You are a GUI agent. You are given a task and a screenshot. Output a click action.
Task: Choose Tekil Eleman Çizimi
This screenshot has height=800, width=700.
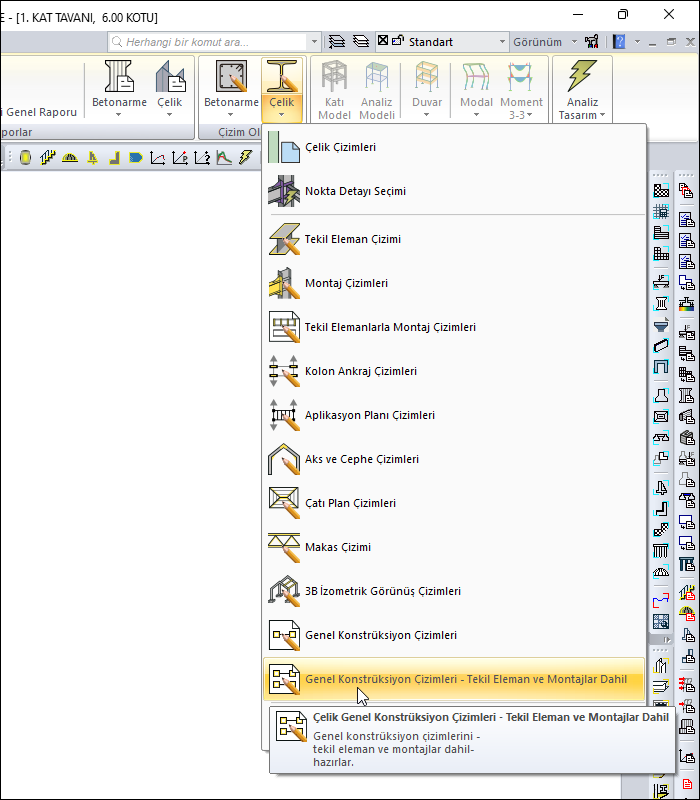pos(454,239)
